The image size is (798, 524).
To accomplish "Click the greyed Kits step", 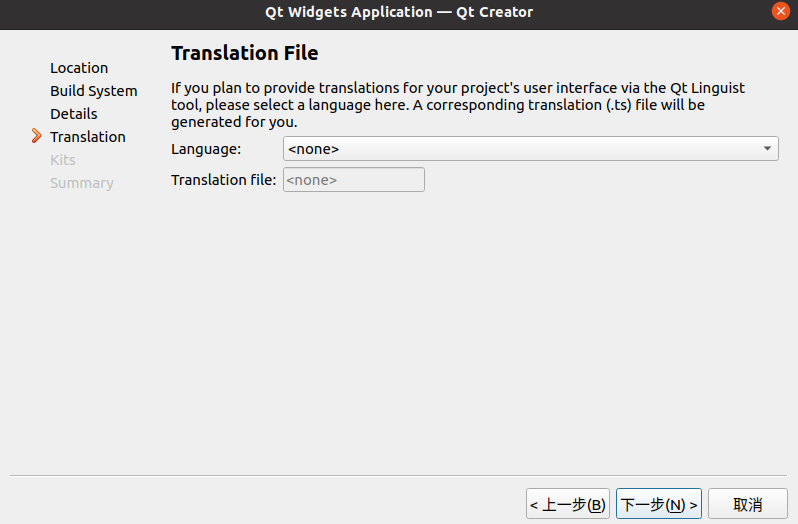I will coord(63,160).
